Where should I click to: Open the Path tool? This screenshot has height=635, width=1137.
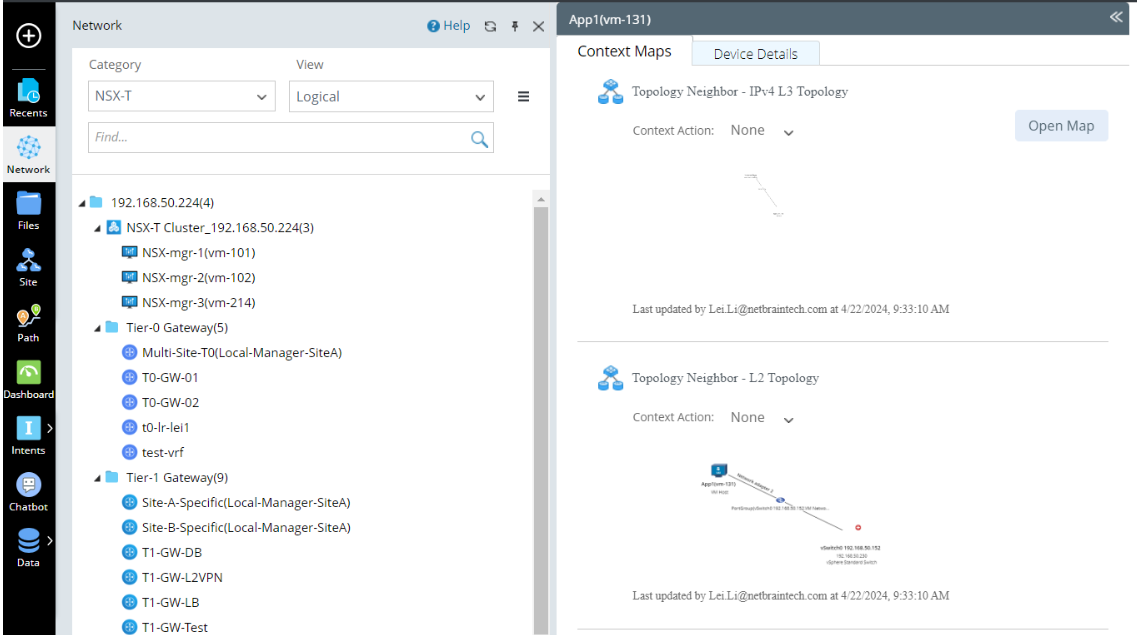click(x=28, y=322)
